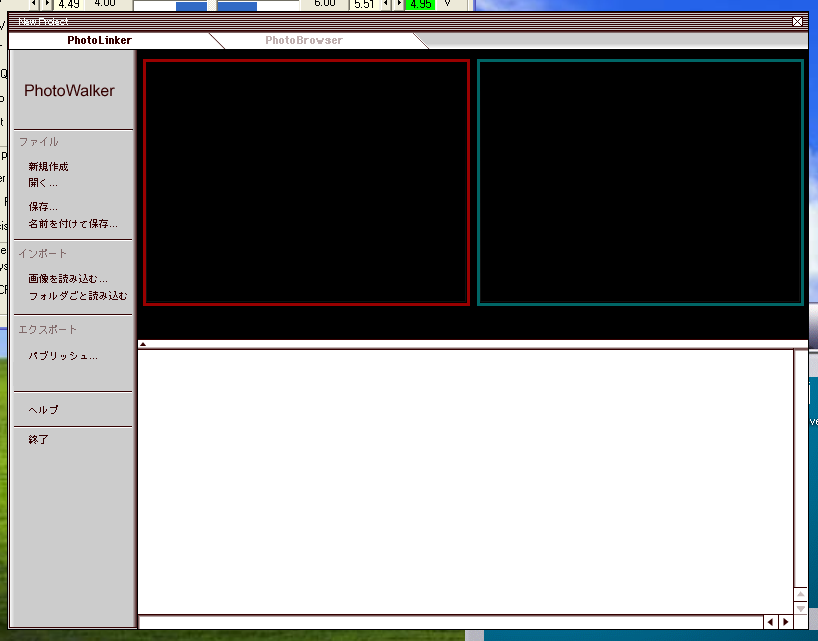Switch to the PhotoLinker tab

tap(100, 40)
